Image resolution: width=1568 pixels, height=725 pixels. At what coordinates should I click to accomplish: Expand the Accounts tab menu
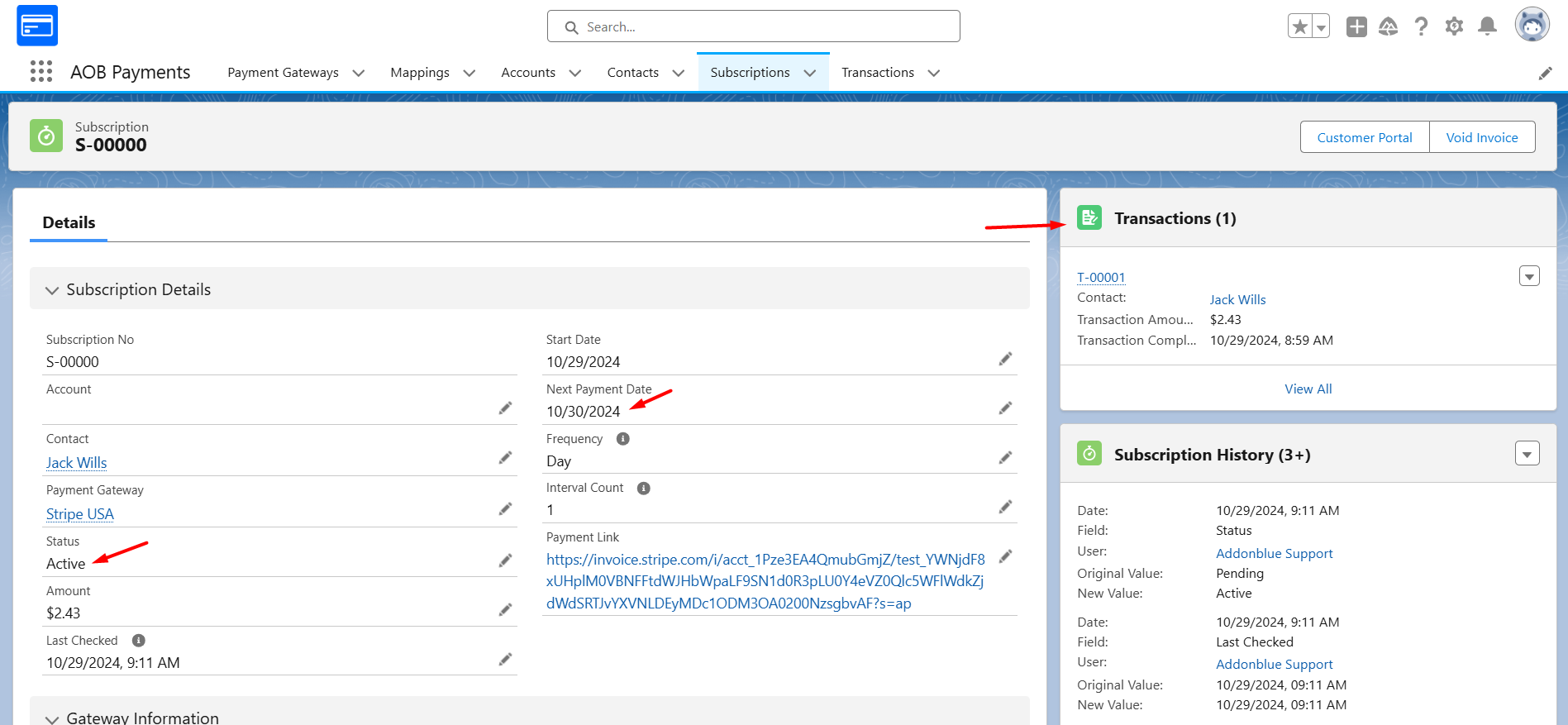click(x=575, y=73)
